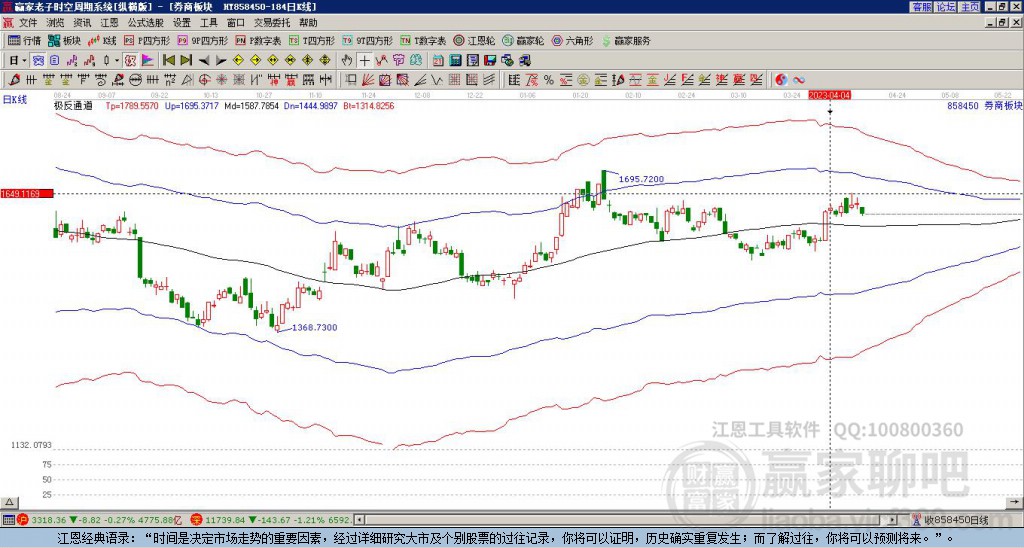Open the 9P四方形 tool
This screenshot has height=548, width=1024.
202,40
